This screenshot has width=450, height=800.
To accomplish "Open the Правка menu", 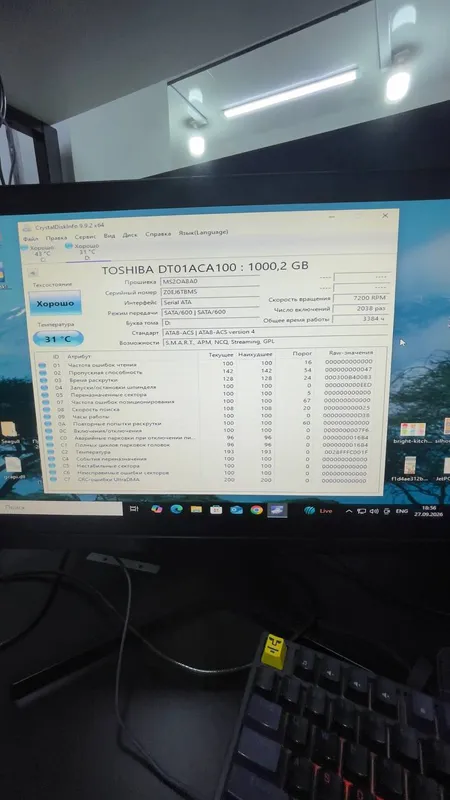I will (56, 237).
